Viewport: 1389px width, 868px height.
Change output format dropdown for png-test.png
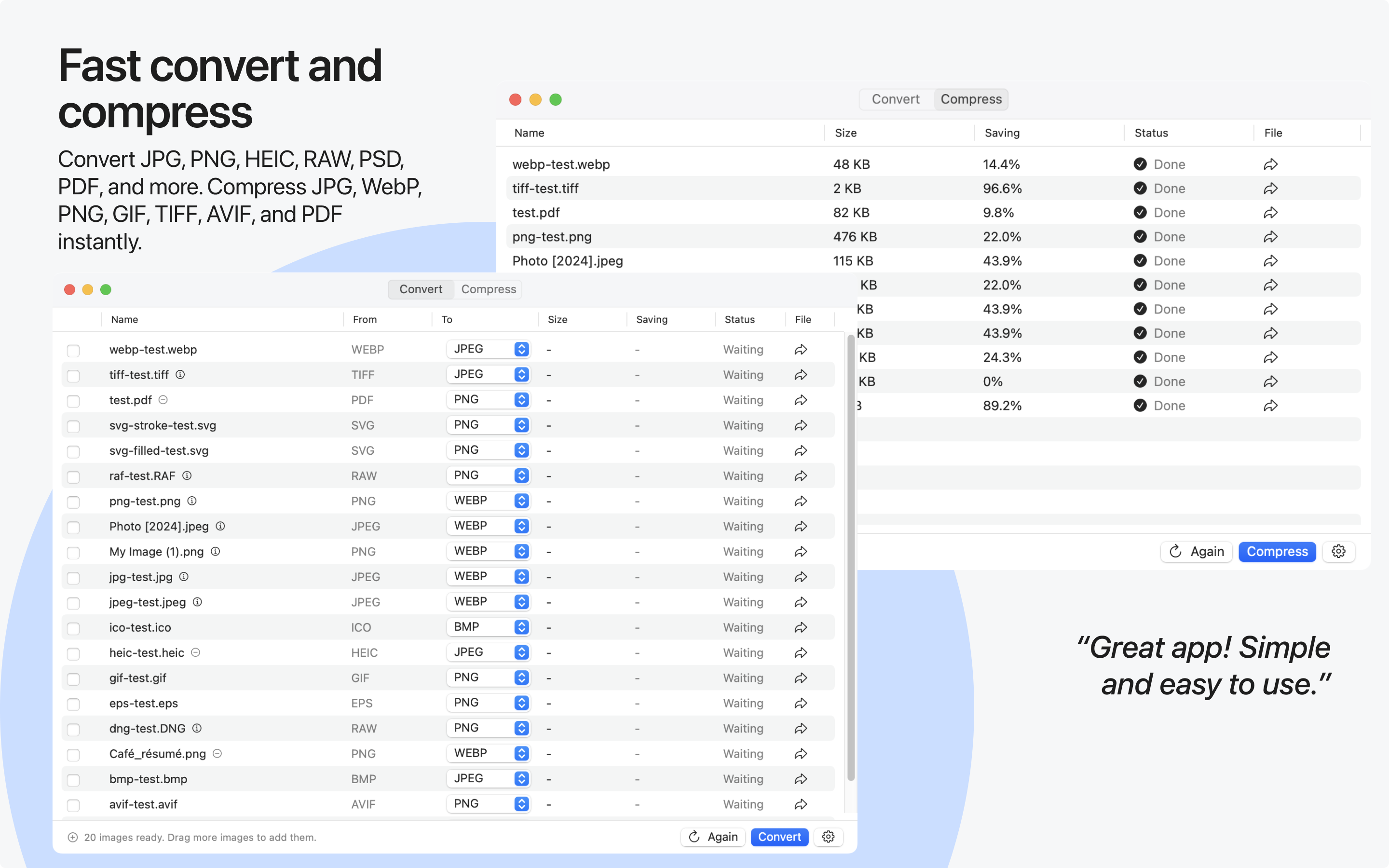489,501
